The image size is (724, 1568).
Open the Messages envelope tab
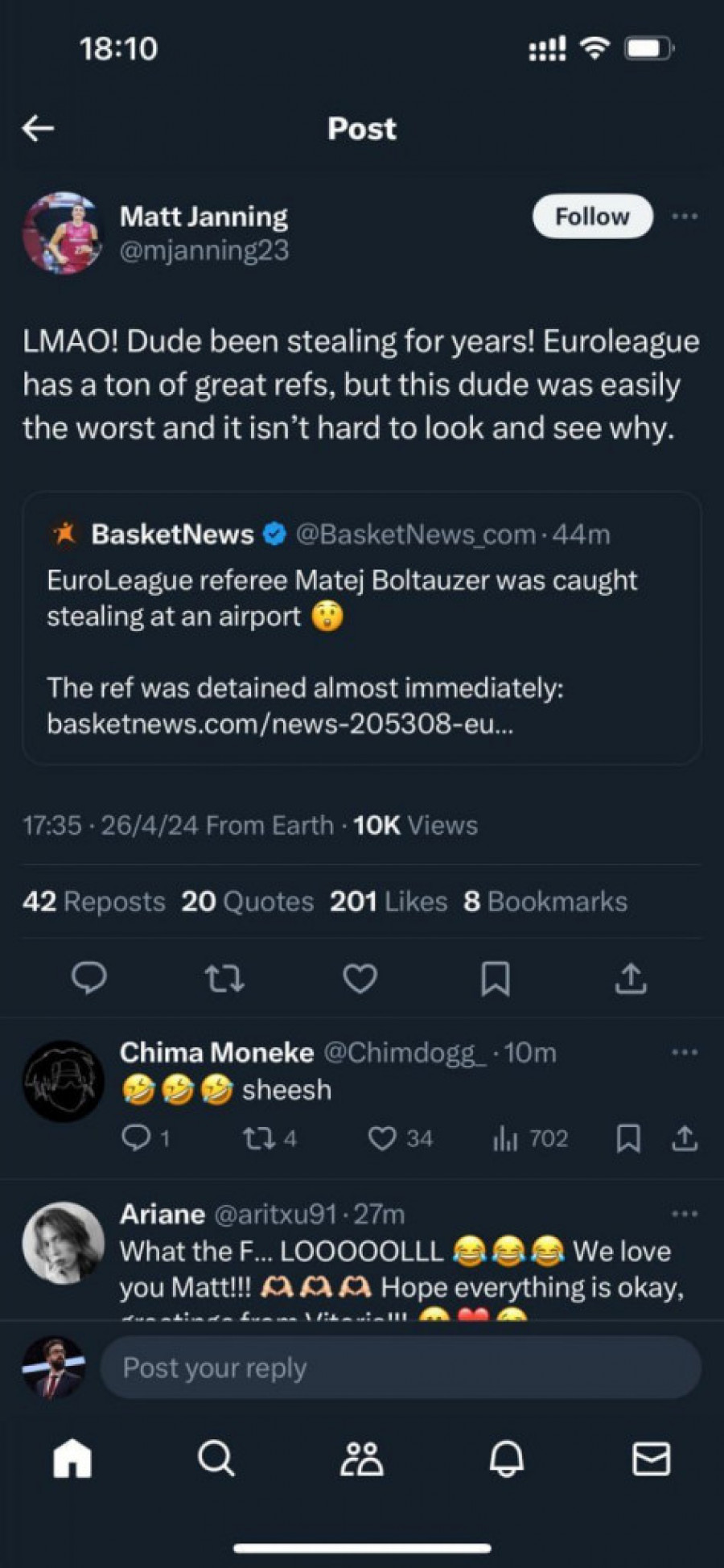[x=651, y=1458]
